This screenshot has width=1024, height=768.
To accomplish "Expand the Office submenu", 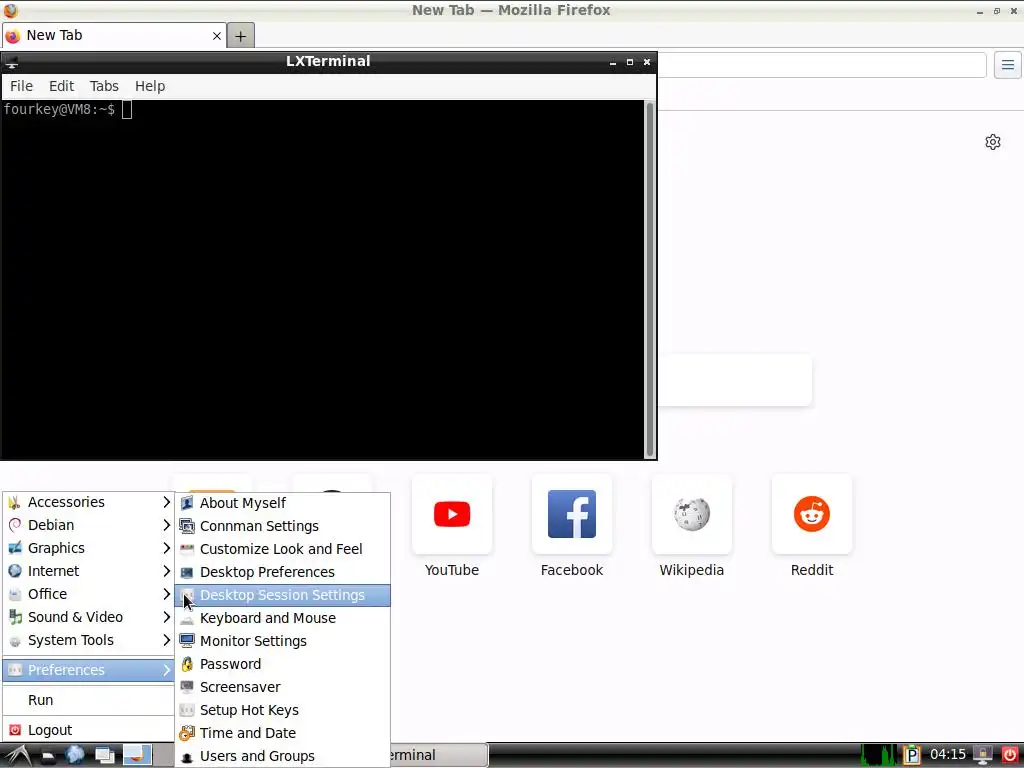I will click(88, 594).
